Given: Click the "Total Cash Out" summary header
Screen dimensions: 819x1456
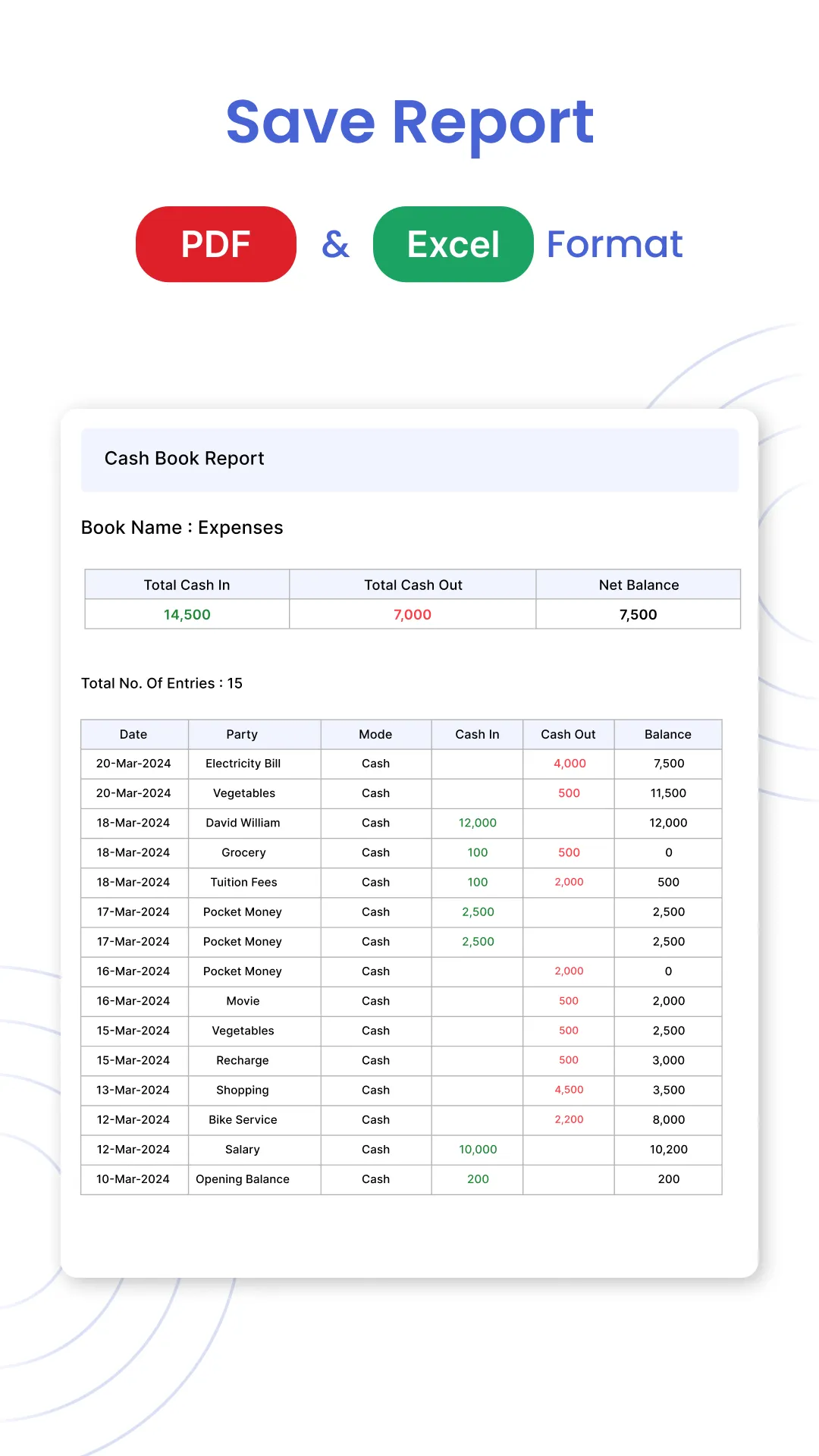Looking at the screenshot, I should [x=413, y=585].
